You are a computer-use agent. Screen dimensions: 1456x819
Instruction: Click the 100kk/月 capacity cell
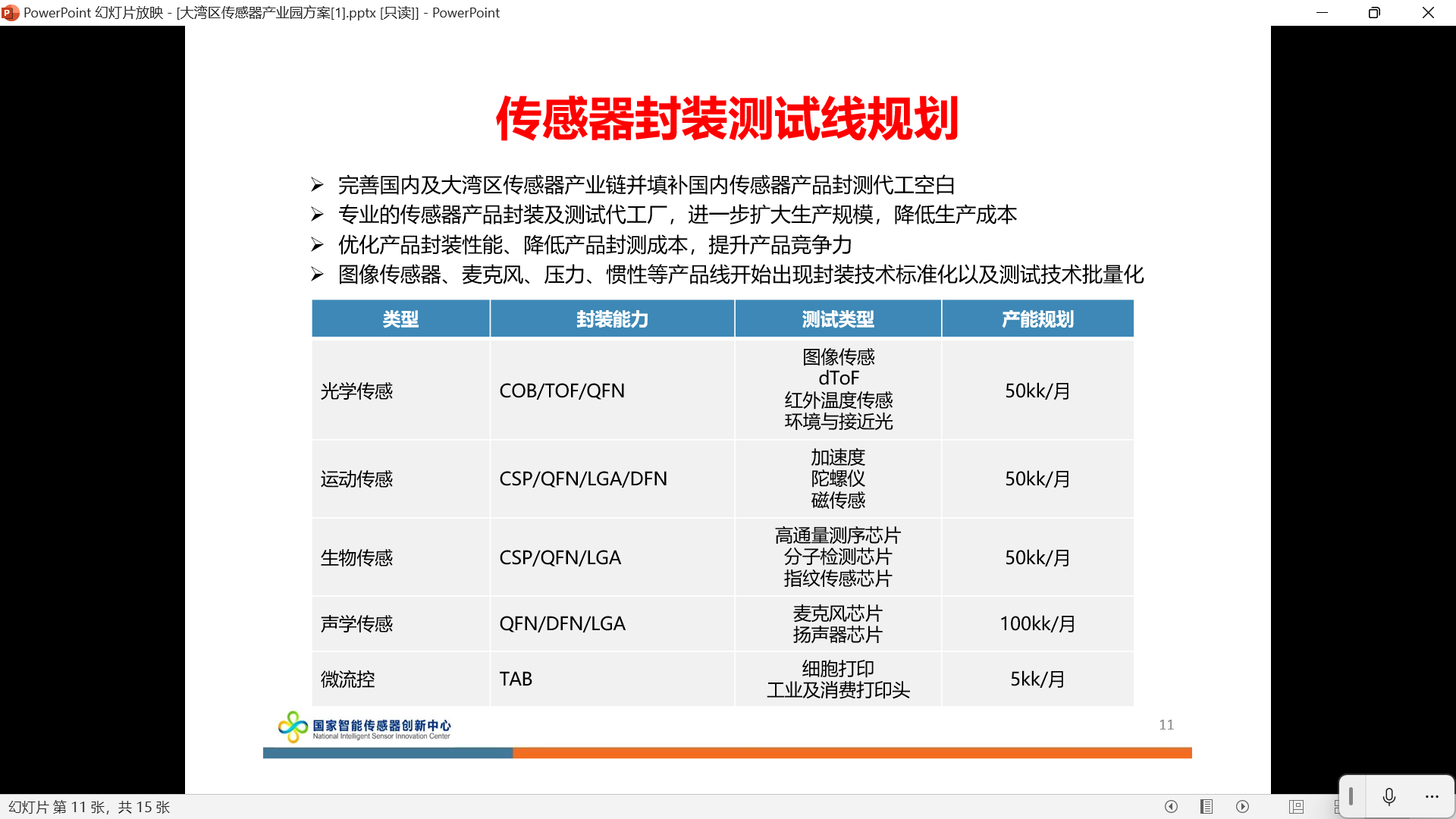point(1037,623)
